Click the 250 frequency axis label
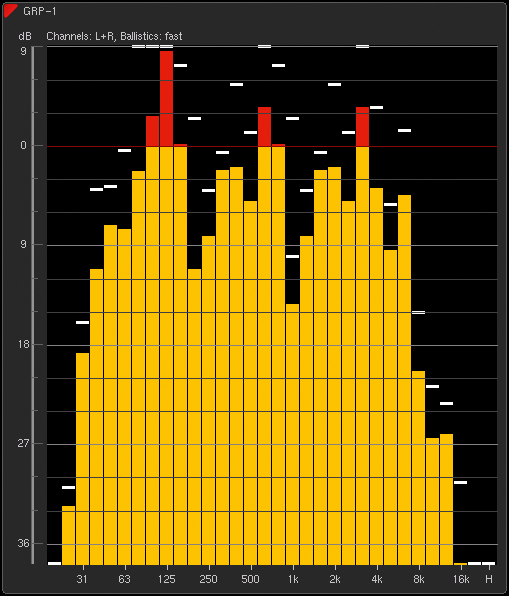The height and width of the screenshot is (596, 509). click(208, 579)
